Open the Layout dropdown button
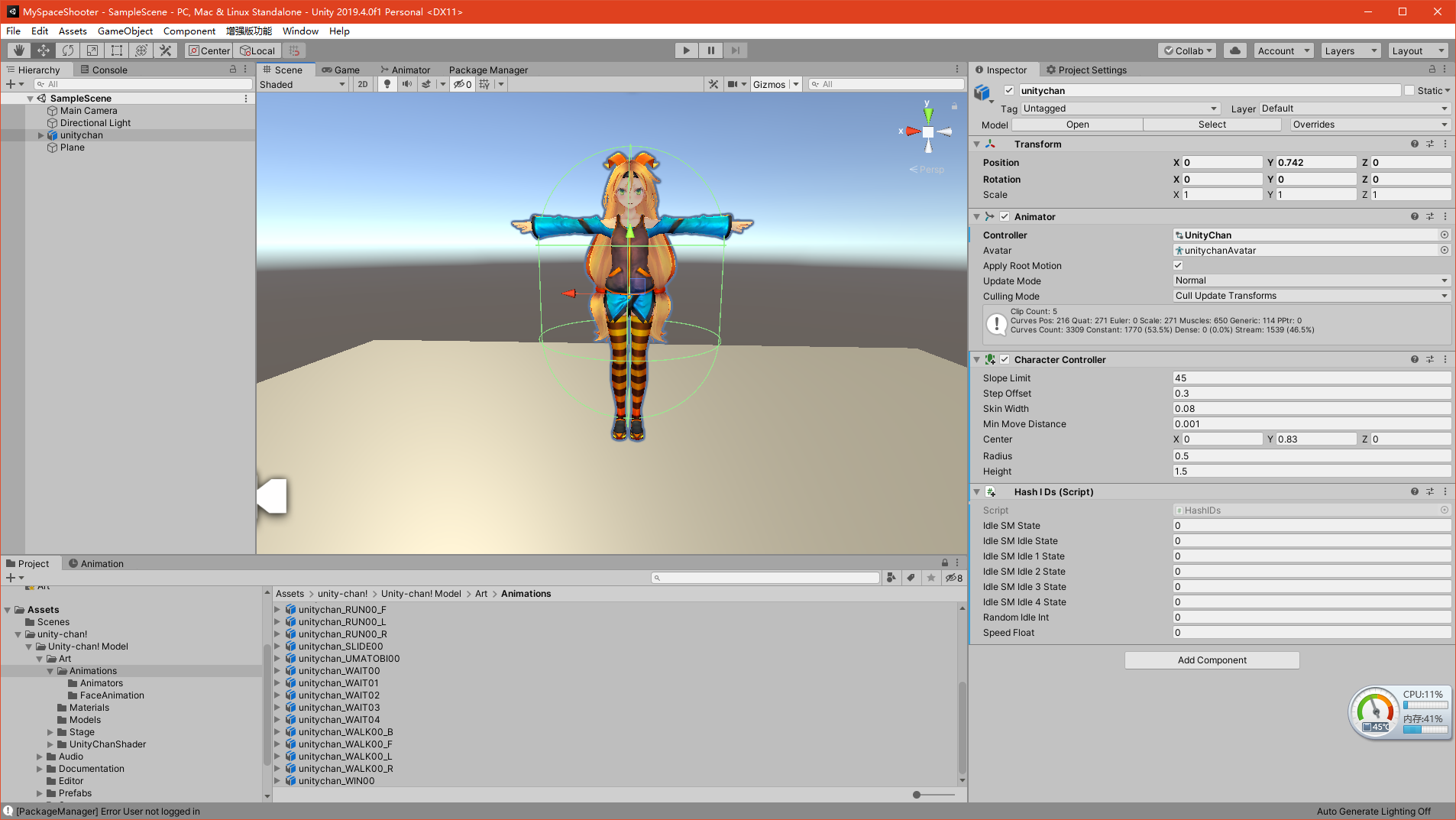The image size is (1456, 820). [1418, 50]
